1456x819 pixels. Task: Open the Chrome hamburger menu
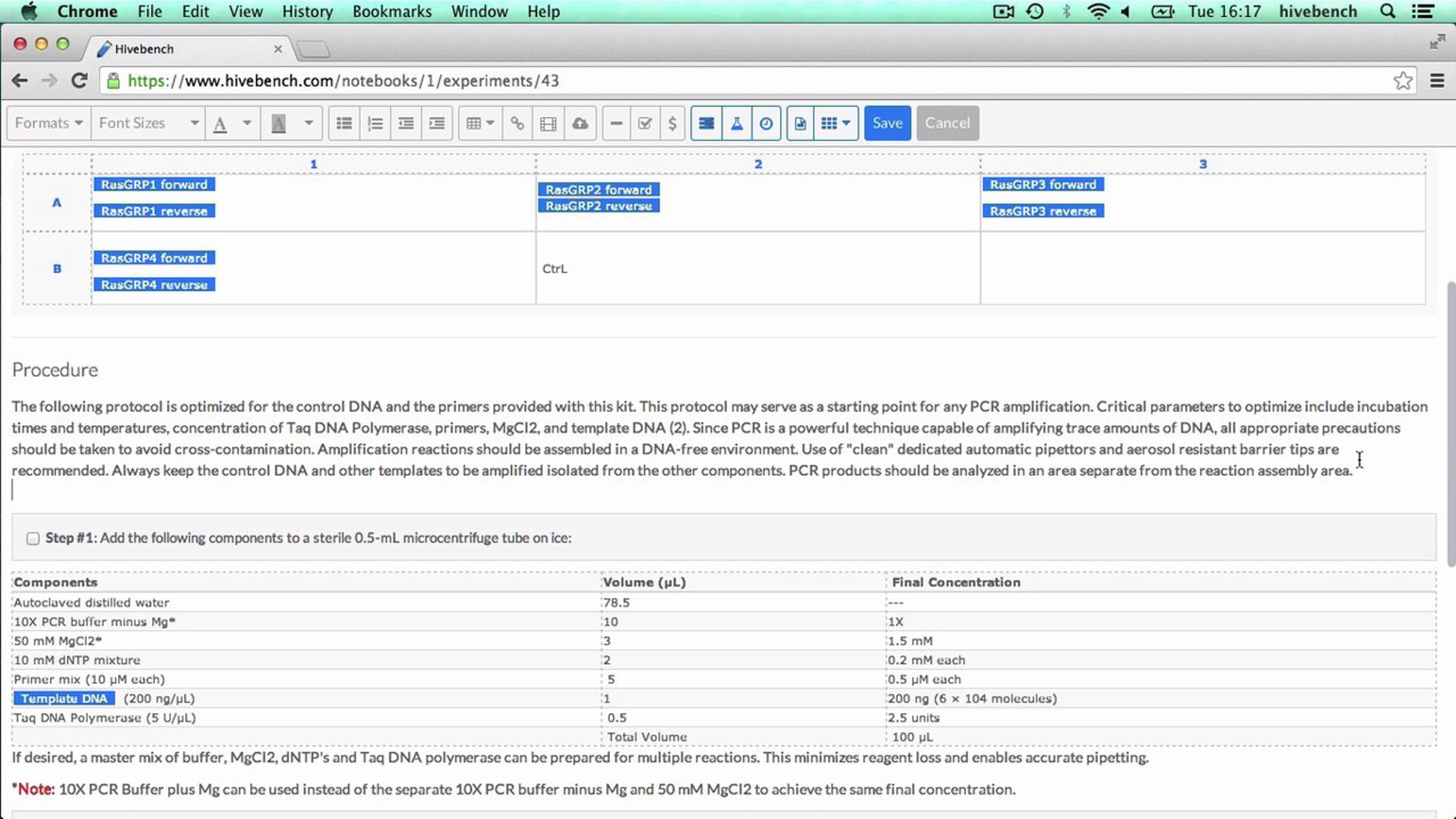point(1437,81)
